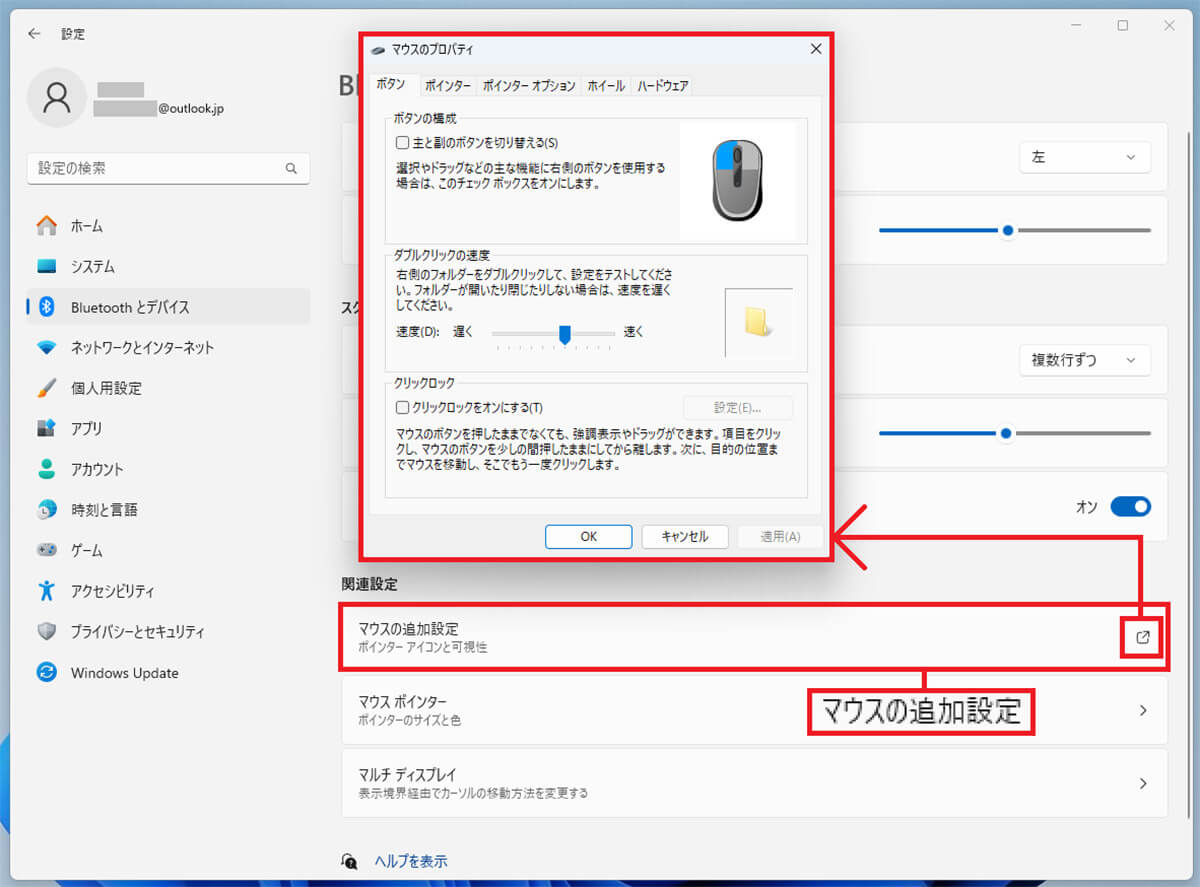Open 個人用設定 in sidebar
This screenshot has height=887, width=1200.
[x=168, y=388]
